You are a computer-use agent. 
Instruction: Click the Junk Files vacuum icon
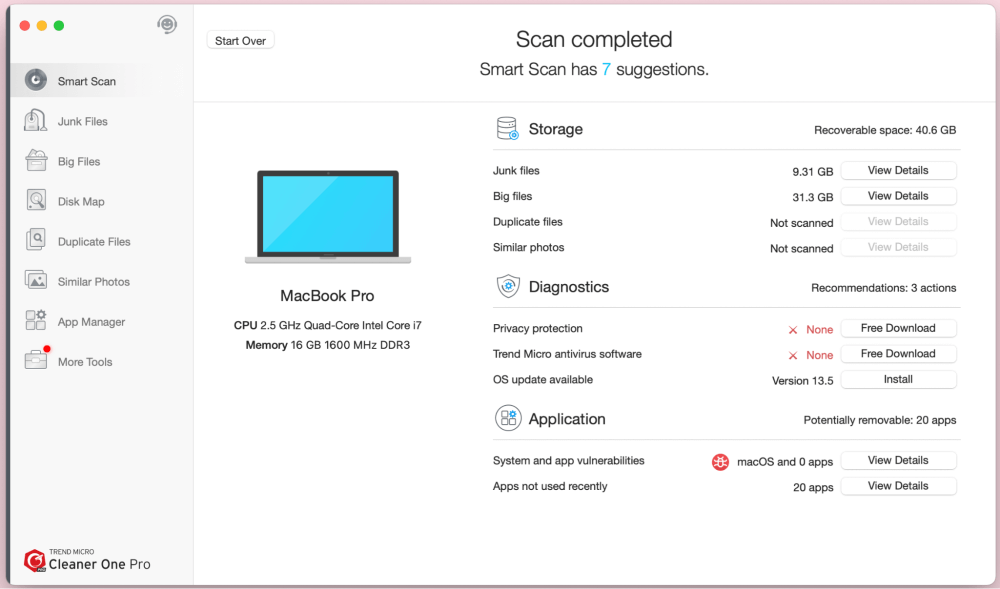click(35, 120)
